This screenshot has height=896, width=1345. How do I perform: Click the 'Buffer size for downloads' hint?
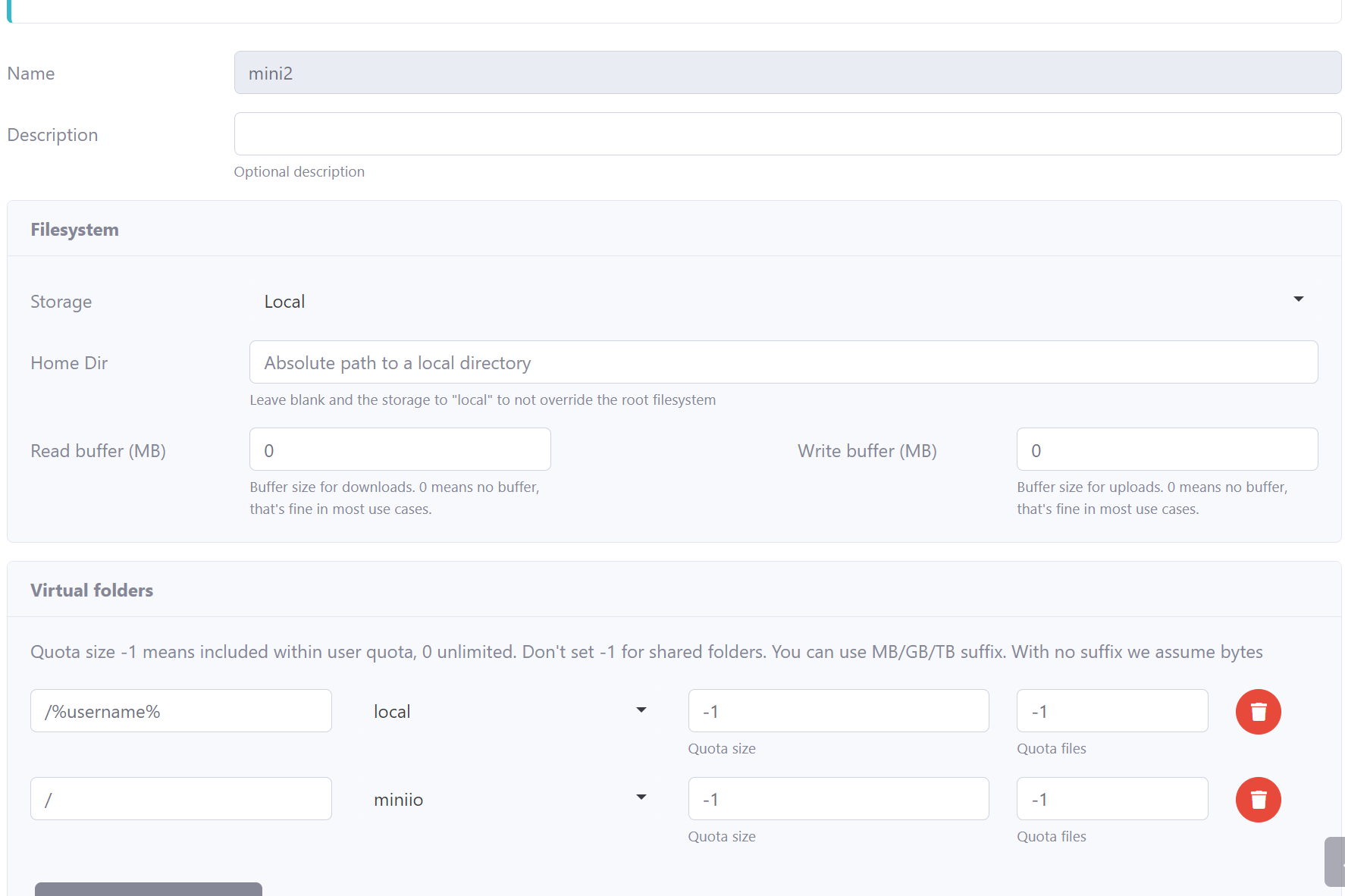pos(394,498)
